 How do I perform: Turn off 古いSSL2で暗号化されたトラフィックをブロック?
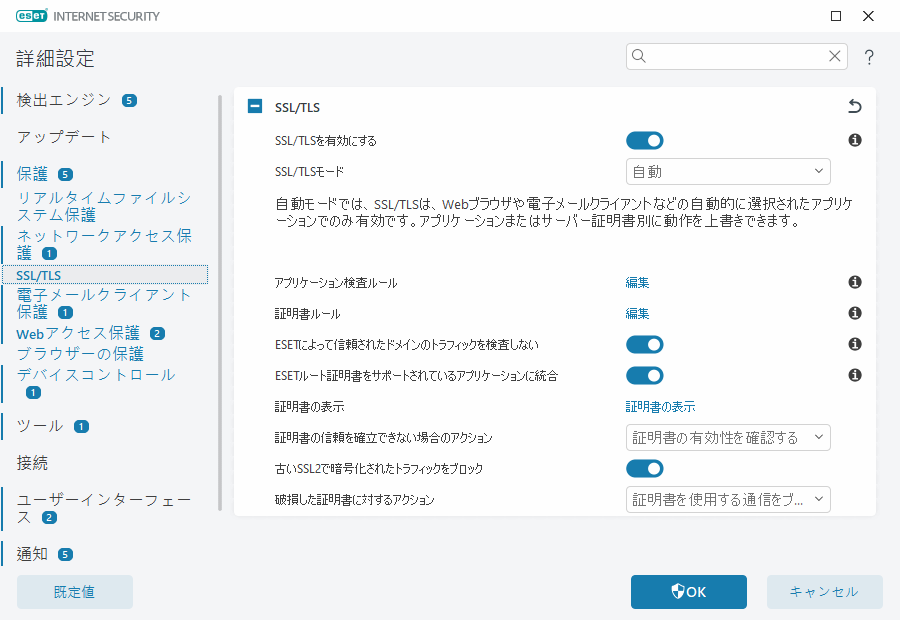(644, 468)
